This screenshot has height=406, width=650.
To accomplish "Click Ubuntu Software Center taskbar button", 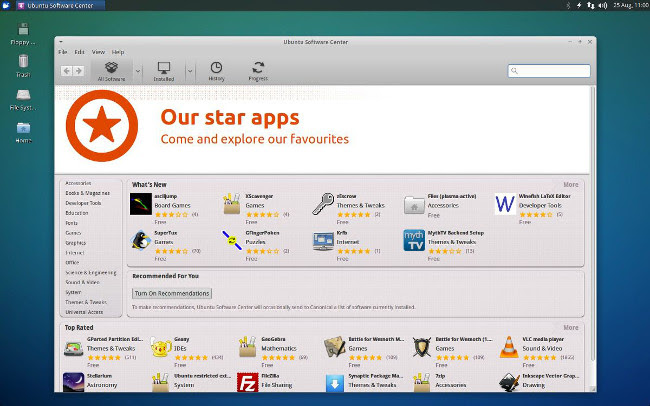I will (x=61, y=5).
